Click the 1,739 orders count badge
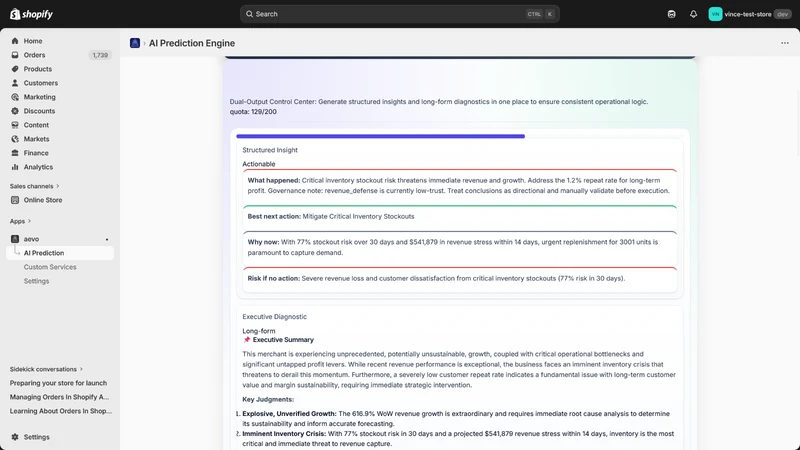Image resolution: width=800 pixels, height=450 pixels. [x=100, y=55]
